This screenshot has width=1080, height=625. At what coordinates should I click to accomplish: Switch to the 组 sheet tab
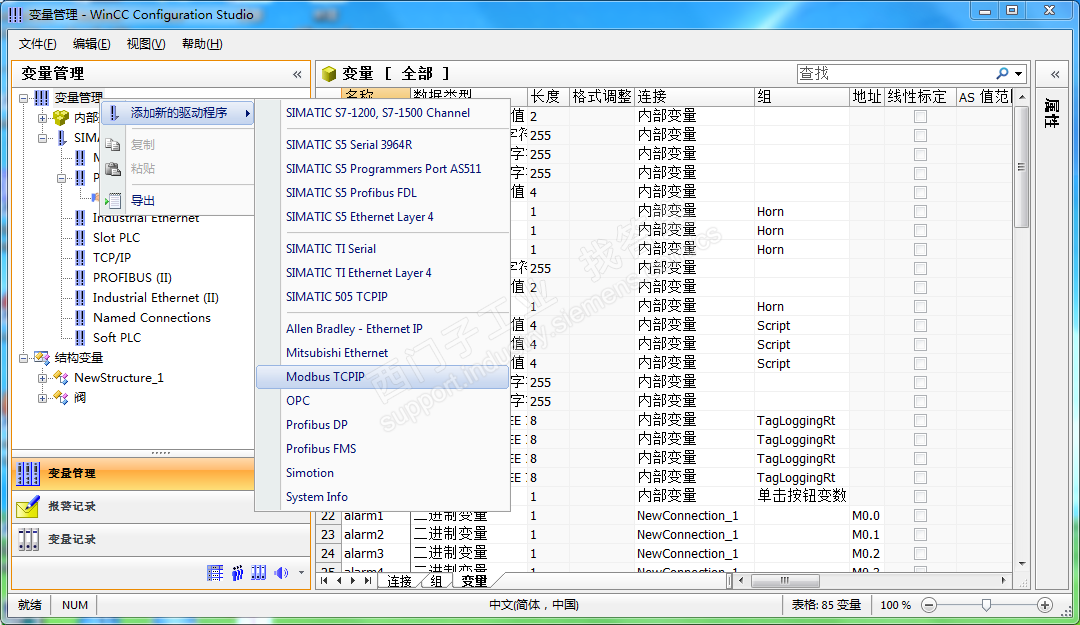point(436,581)
